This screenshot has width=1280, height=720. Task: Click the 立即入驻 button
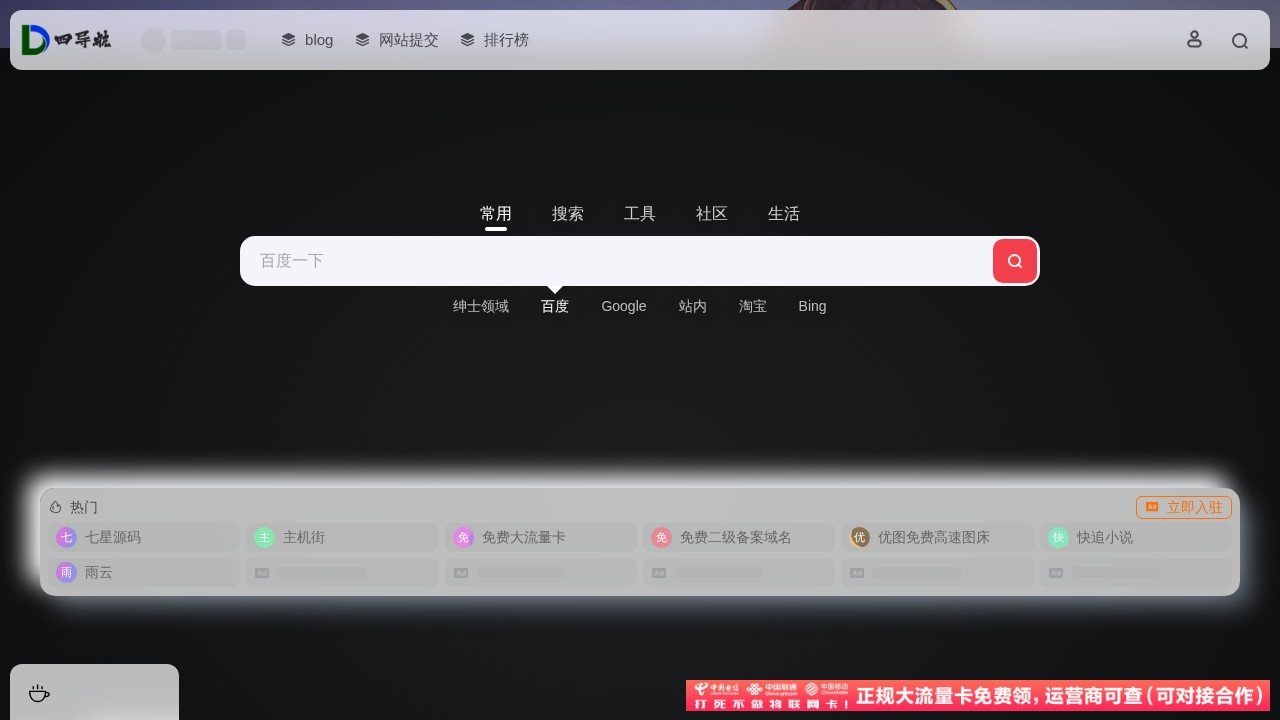(x=1184, y=507)
